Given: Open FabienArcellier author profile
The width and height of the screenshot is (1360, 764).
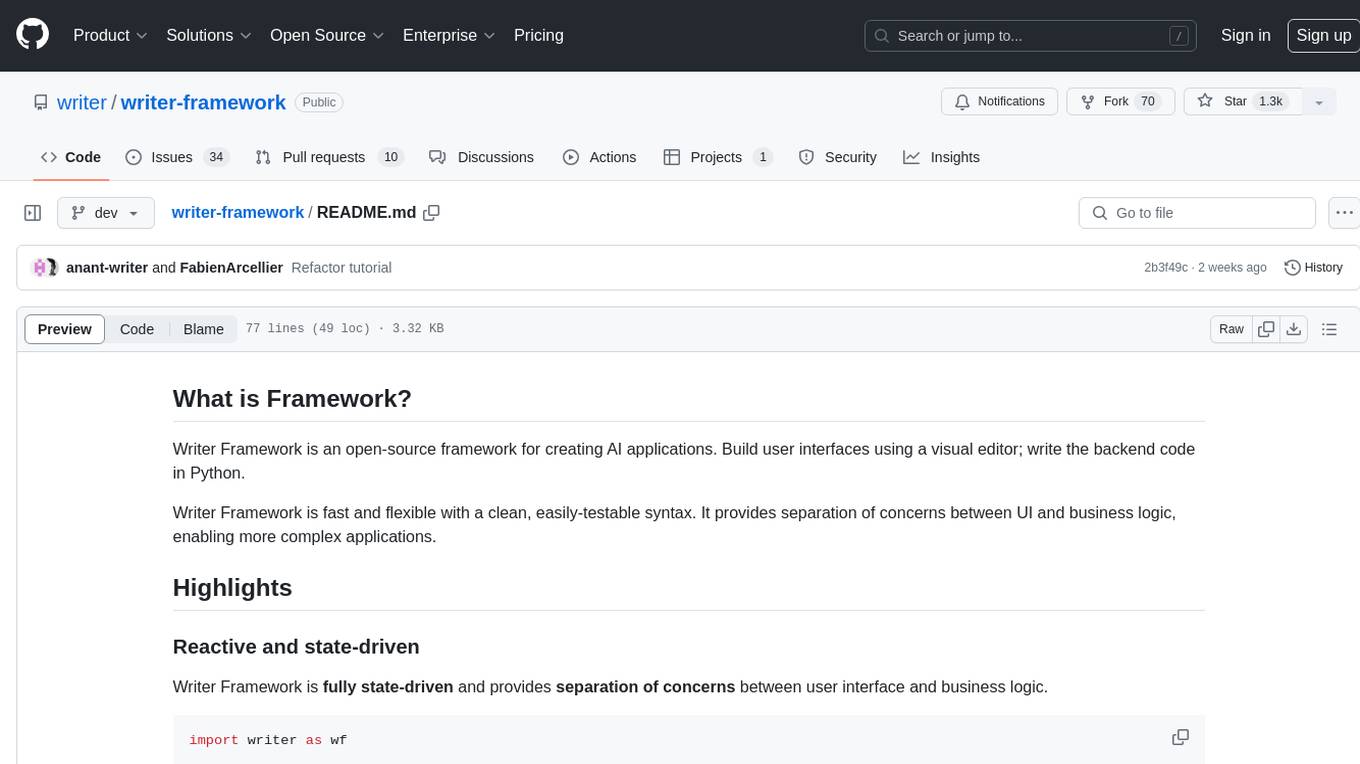Looking at the screenshot, I should (x=231, y=268).
